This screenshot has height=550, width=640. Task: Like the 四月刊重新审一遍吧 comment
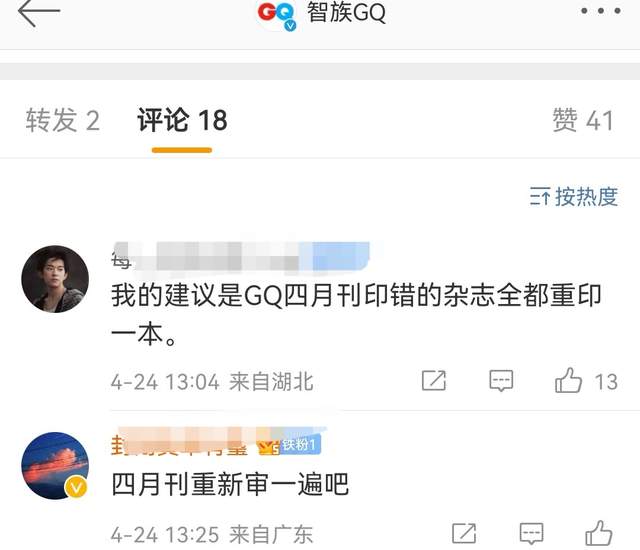tap(599, 533)
